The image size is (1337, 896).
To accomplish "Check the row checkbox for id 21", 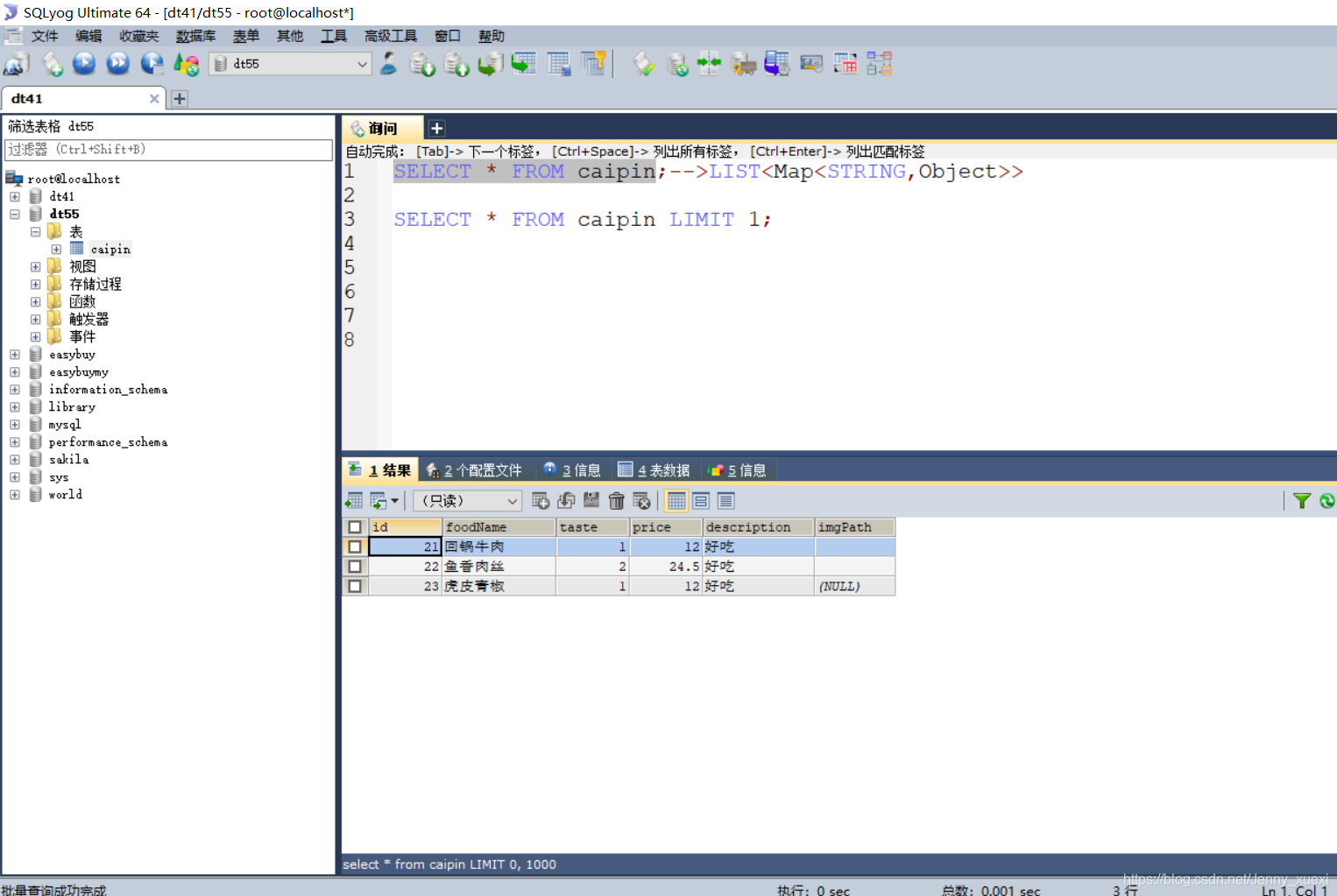I will [x=355, y=547].
